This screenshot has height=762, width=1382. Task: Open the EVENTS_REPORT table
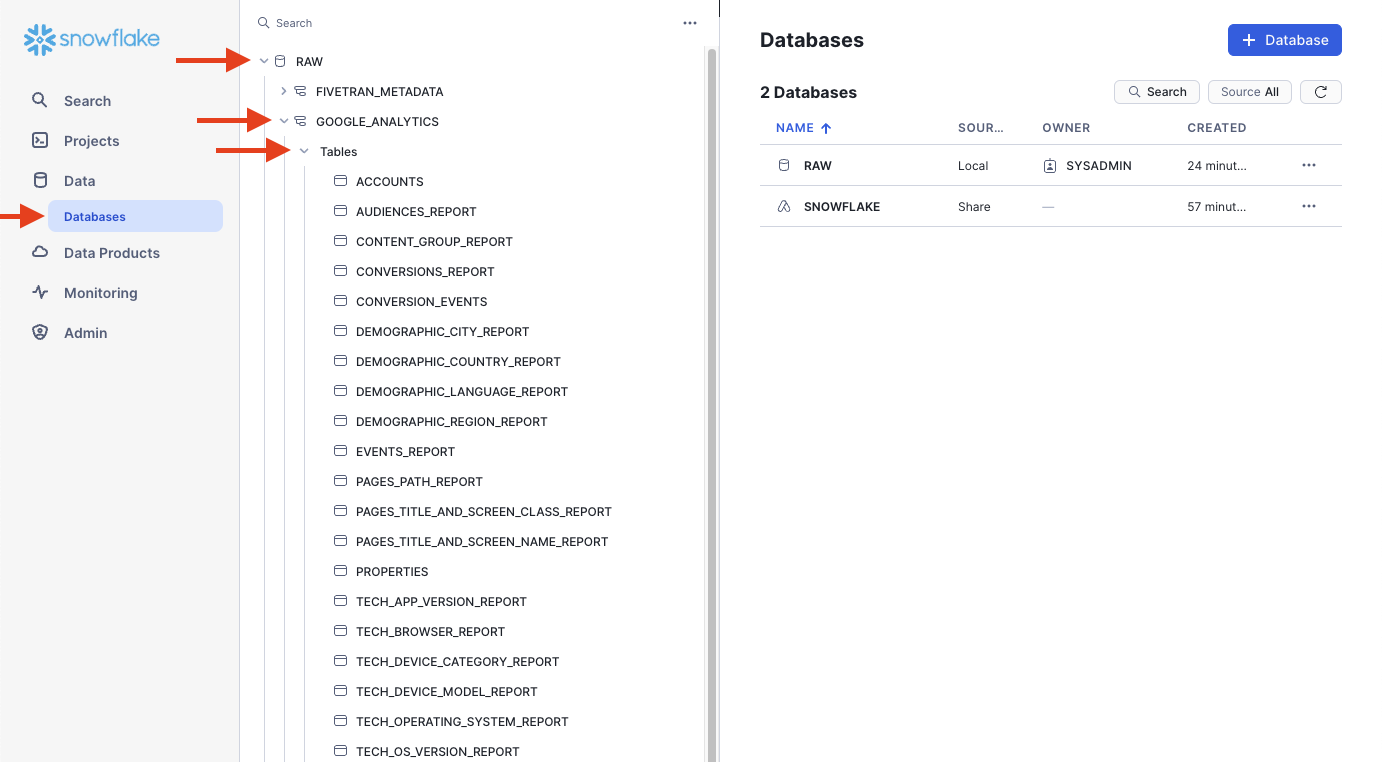pos(405,452)
